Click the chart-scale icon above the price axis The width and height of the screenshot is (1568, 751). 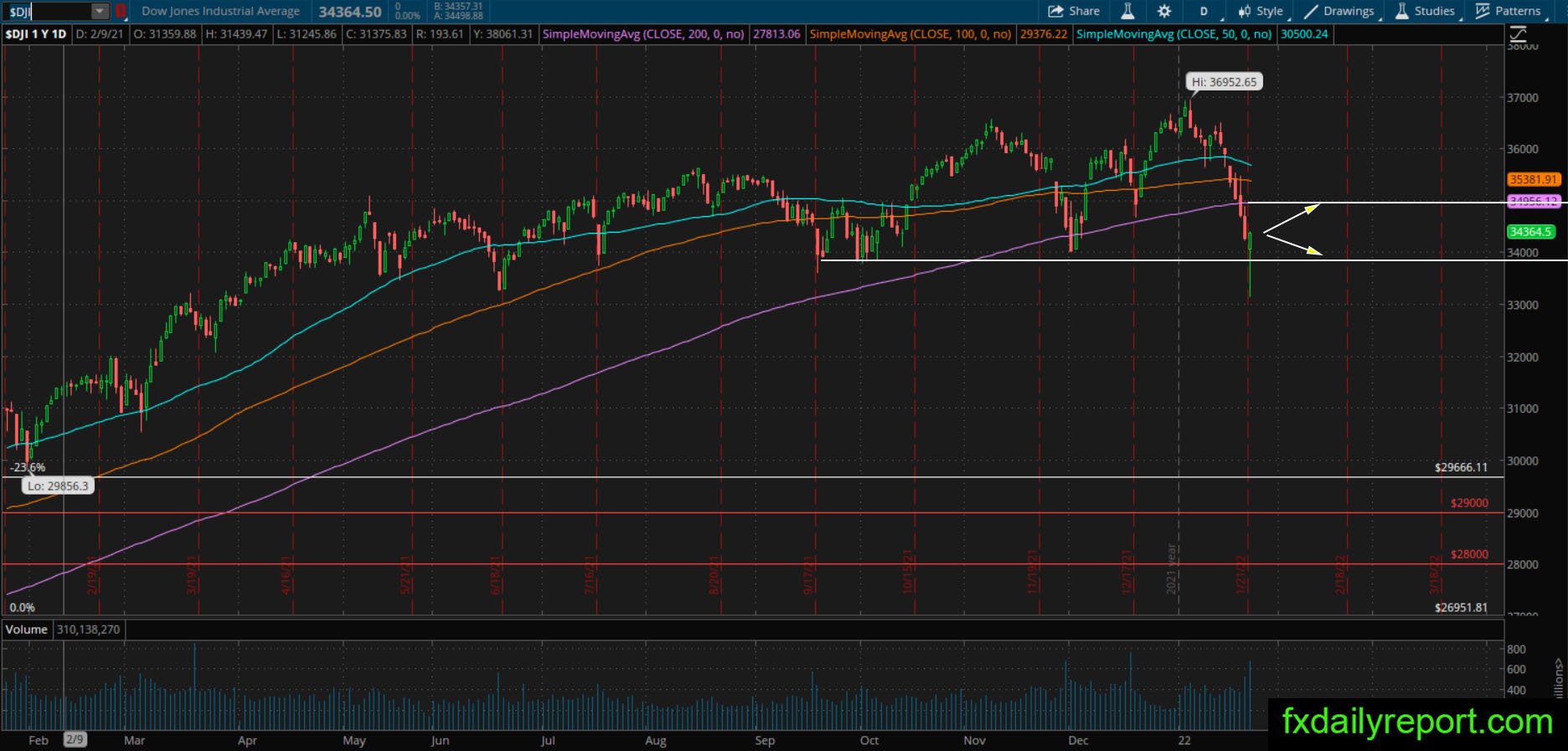pos(1518,34)
